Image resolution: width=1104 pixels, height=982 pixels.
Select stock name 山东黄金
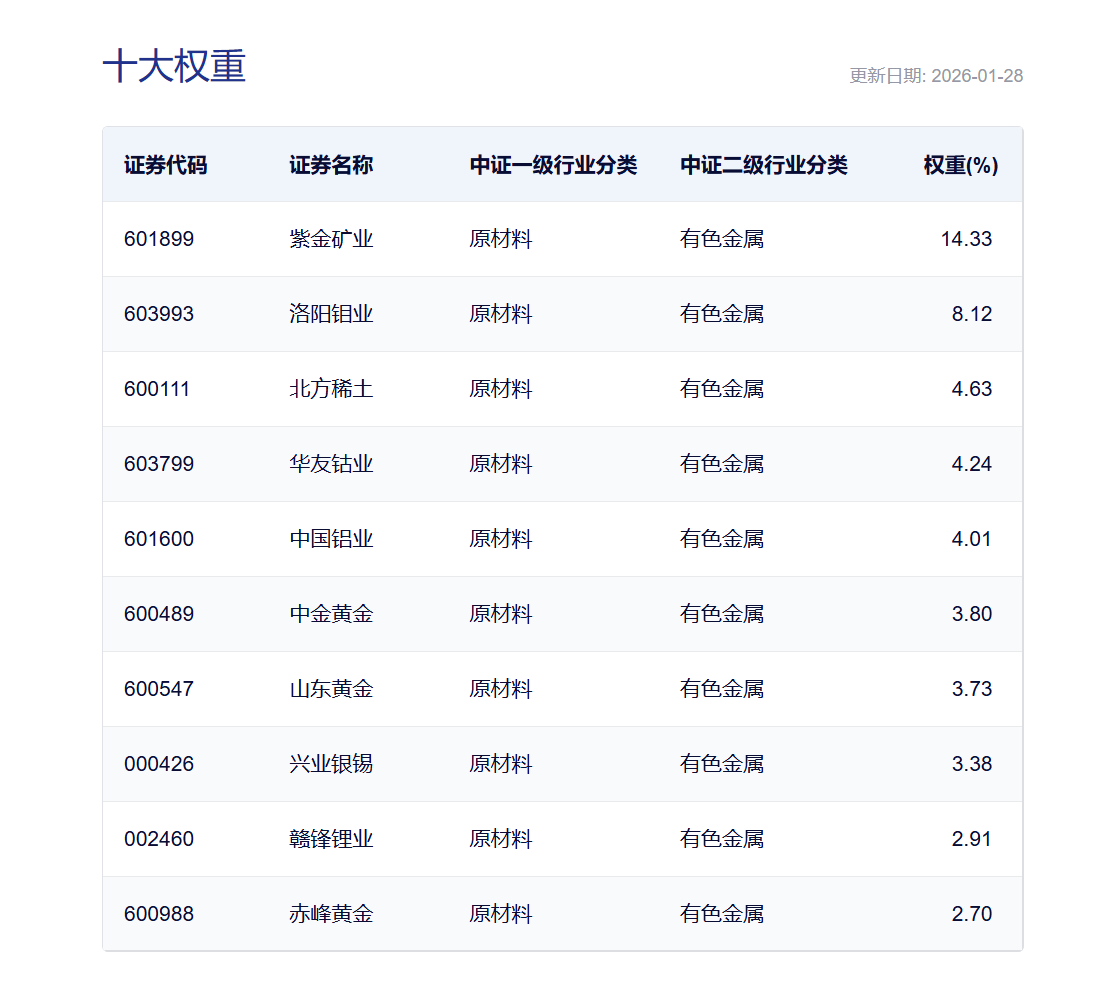pos(331,689)
